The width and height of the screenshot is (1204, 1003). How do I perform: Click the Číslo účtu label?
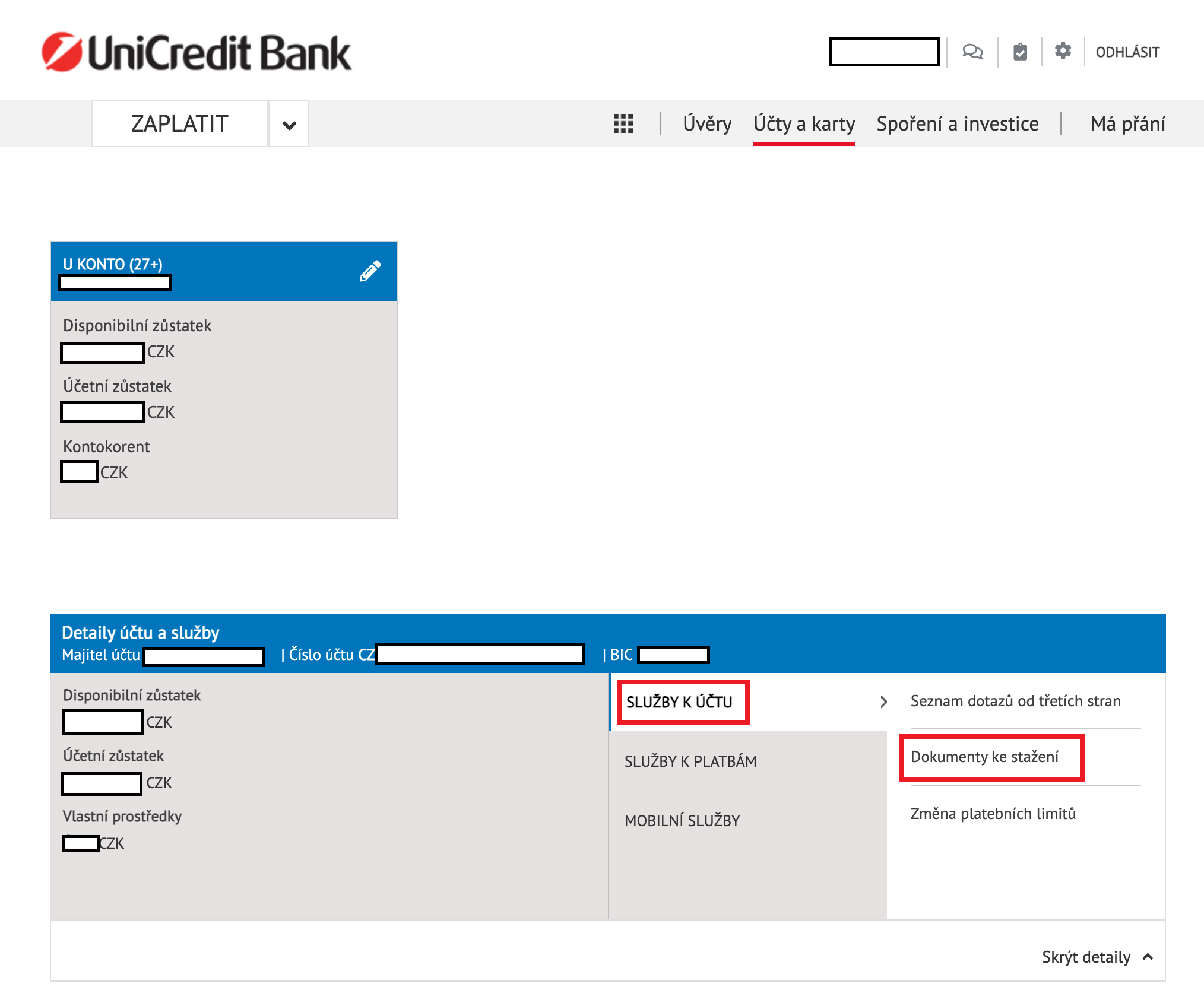tap(321, 655)
